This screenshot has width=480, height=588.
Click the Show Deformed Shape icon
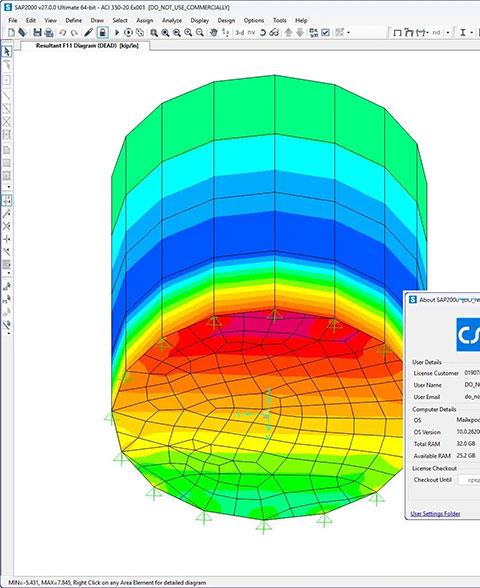409,33
